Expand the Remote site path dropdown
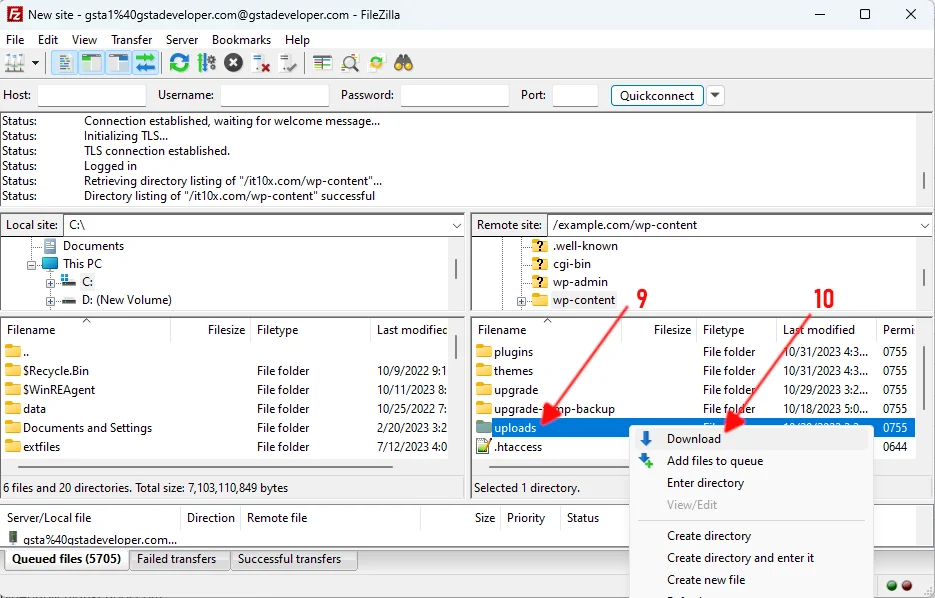This screenshot has height=598, width=935. (923, 226)
